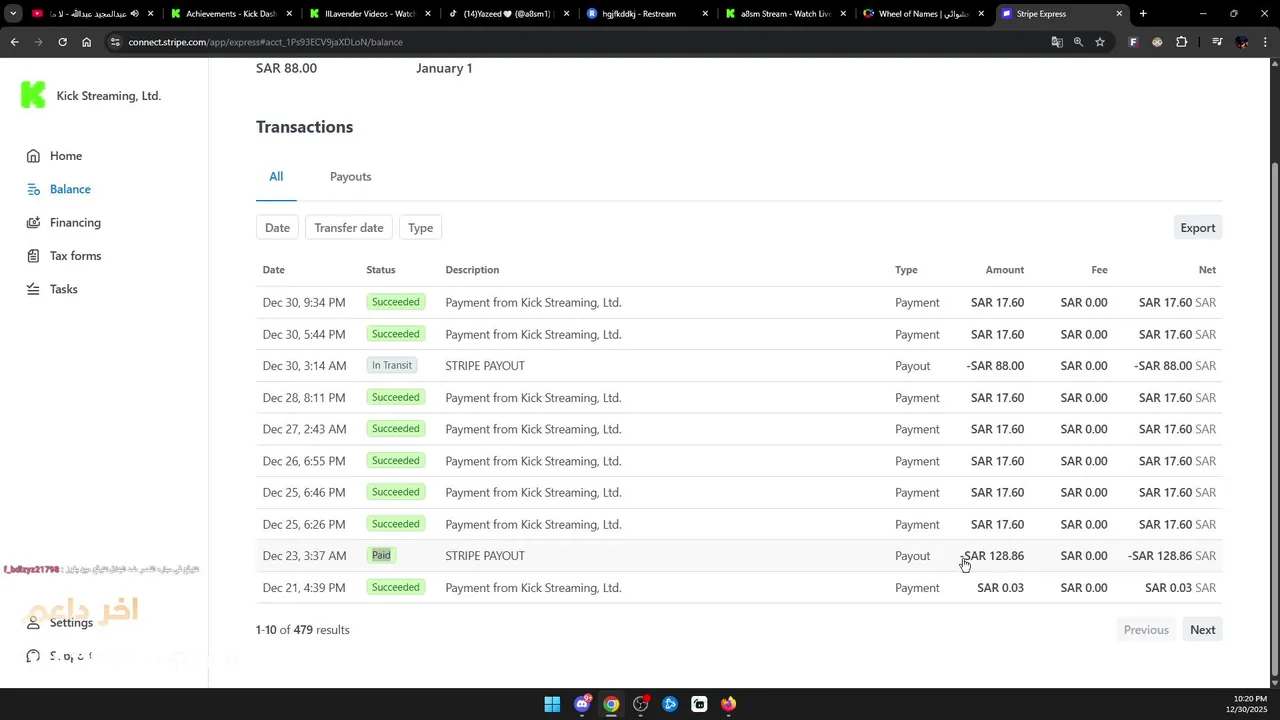Click the Previous page button

pos(1146,630)
